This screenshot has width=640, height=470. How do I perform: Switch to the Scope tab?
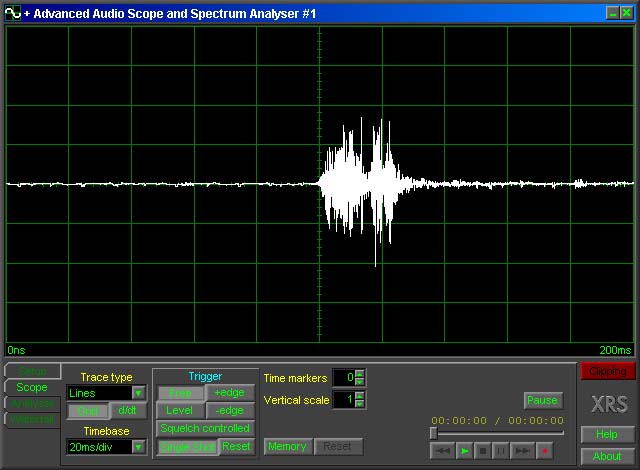pos(32,387)
